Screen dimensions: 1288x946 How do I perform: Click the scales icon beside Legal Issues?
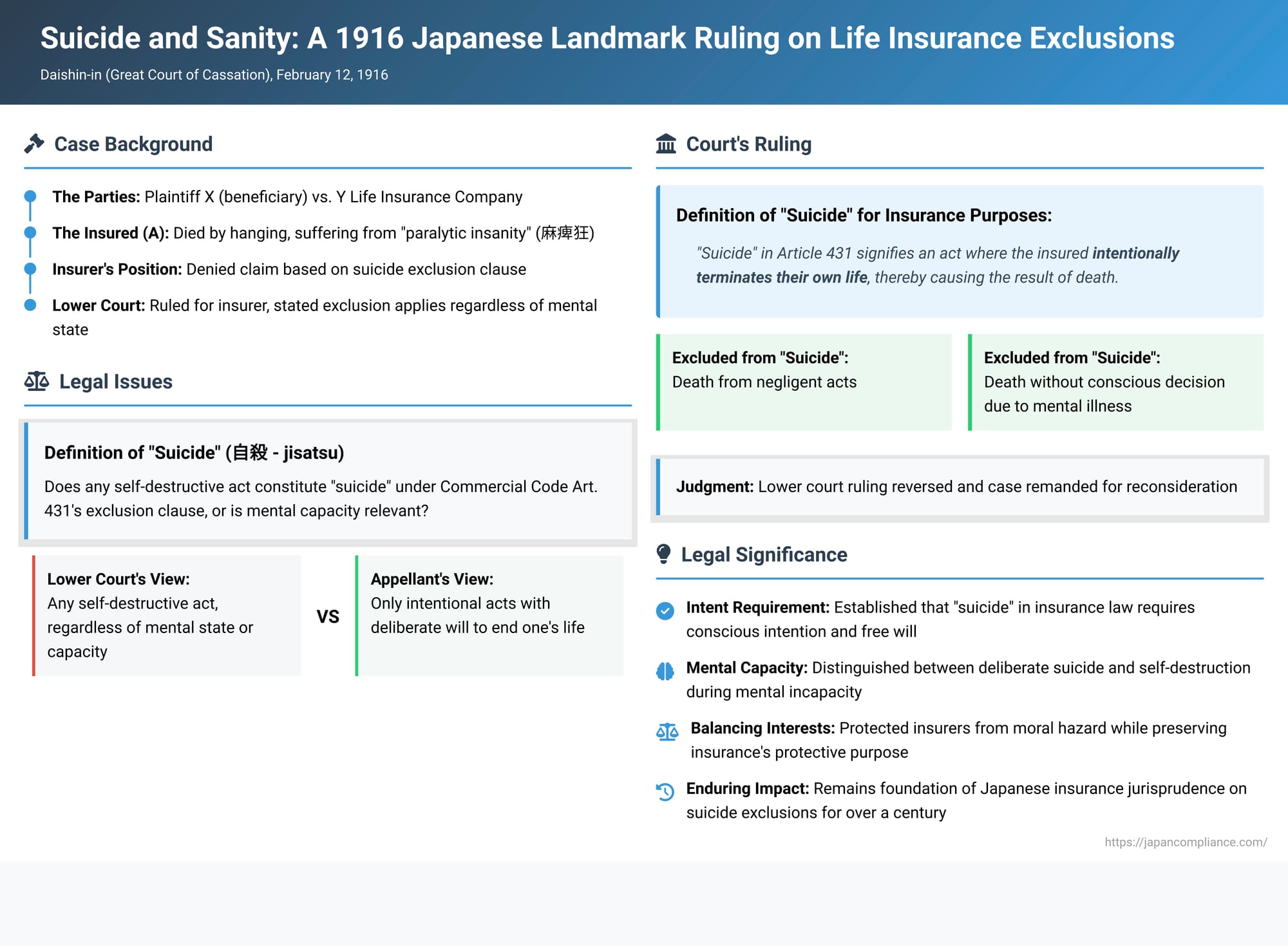(37, 381)
